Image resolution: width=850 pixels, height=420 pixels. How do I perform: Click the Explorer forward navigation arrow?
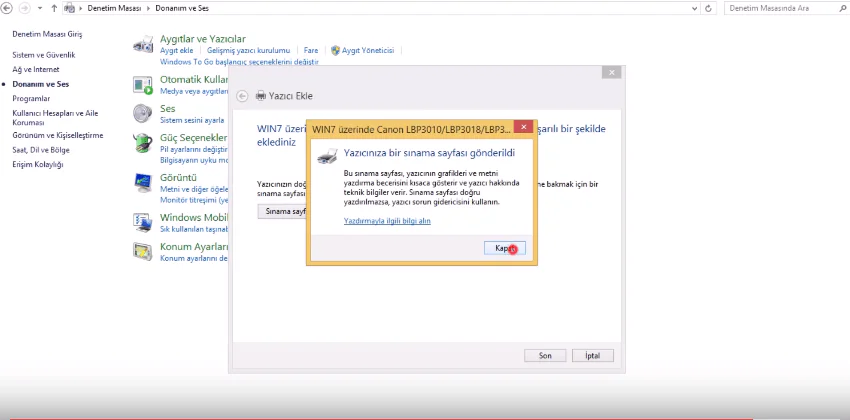(x=24, y=8)
